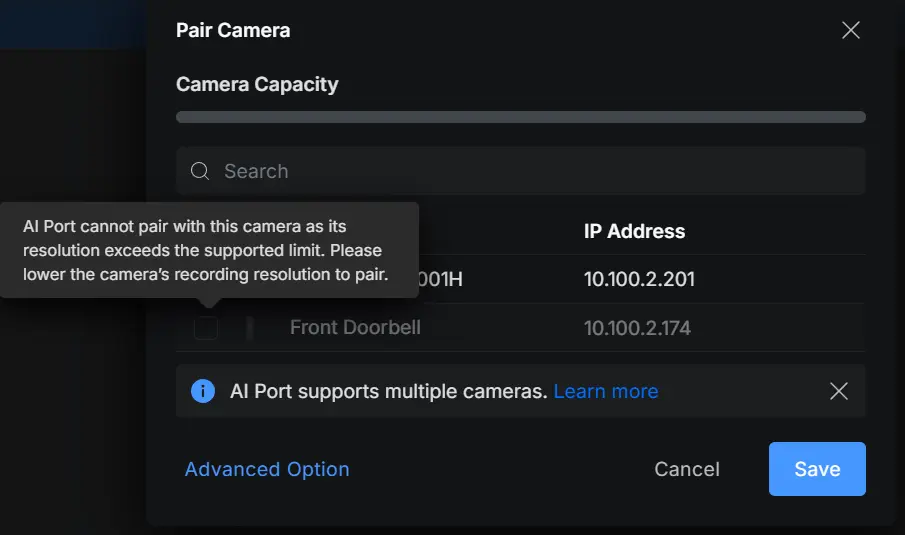Close the Pair Camera dialog

pos(851,30)
